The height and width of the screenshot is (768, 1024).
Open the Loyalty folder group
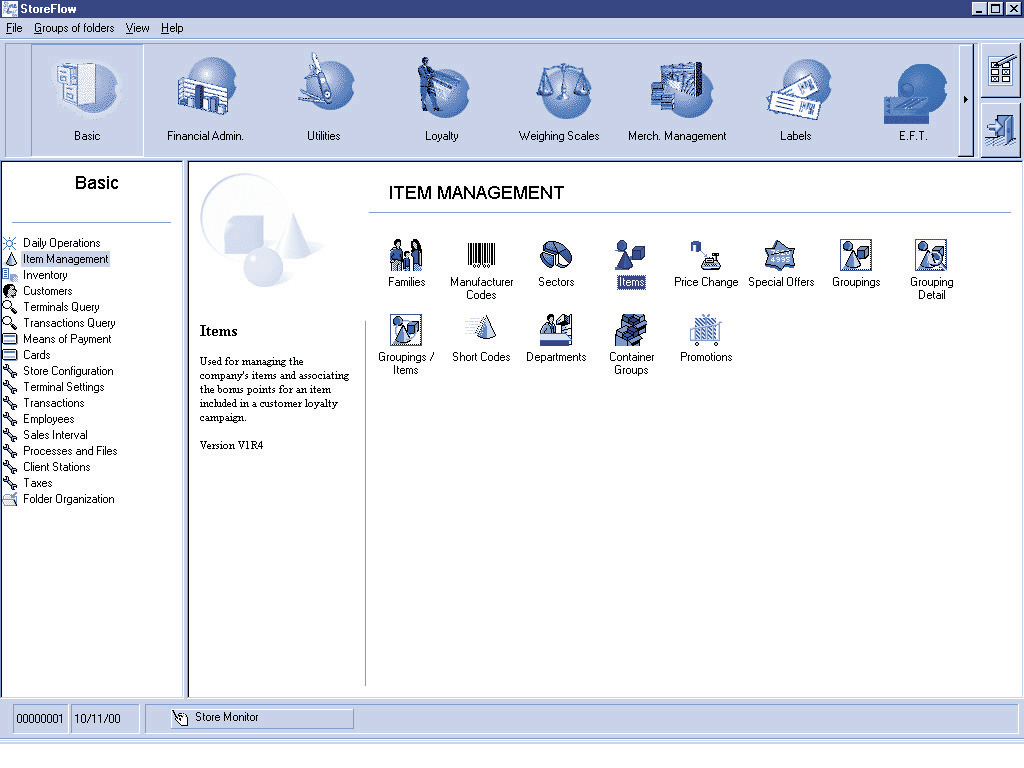pos(441,100)
